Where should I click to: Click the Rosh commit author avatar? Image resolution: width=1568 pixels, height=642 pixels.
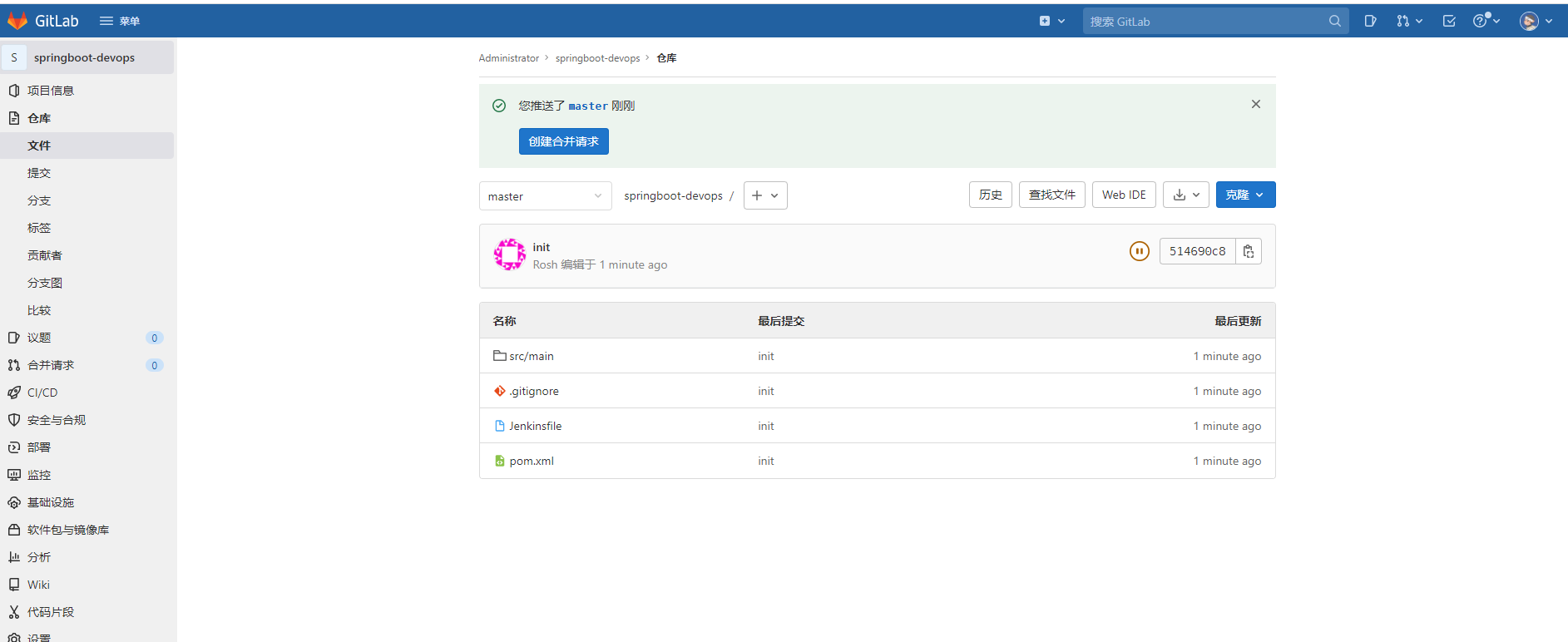(509, 254)
